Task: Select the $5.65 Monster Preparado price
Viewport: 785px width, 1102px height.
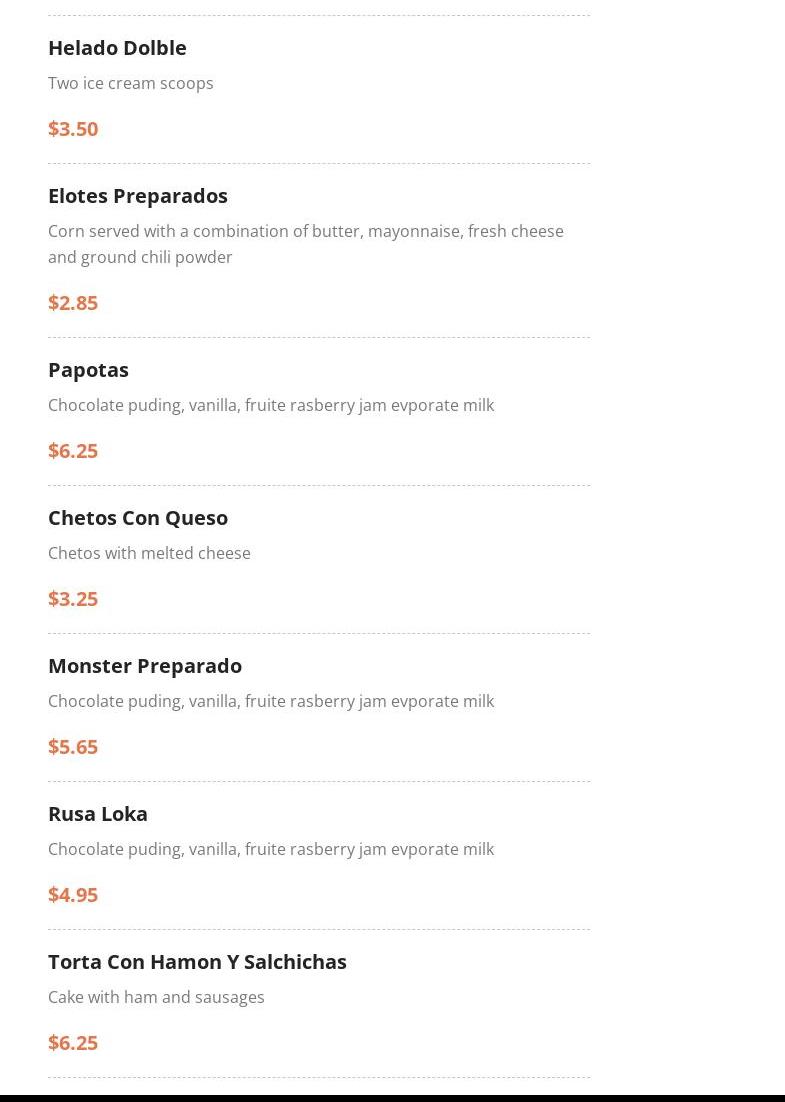Action: click(73, 747)
